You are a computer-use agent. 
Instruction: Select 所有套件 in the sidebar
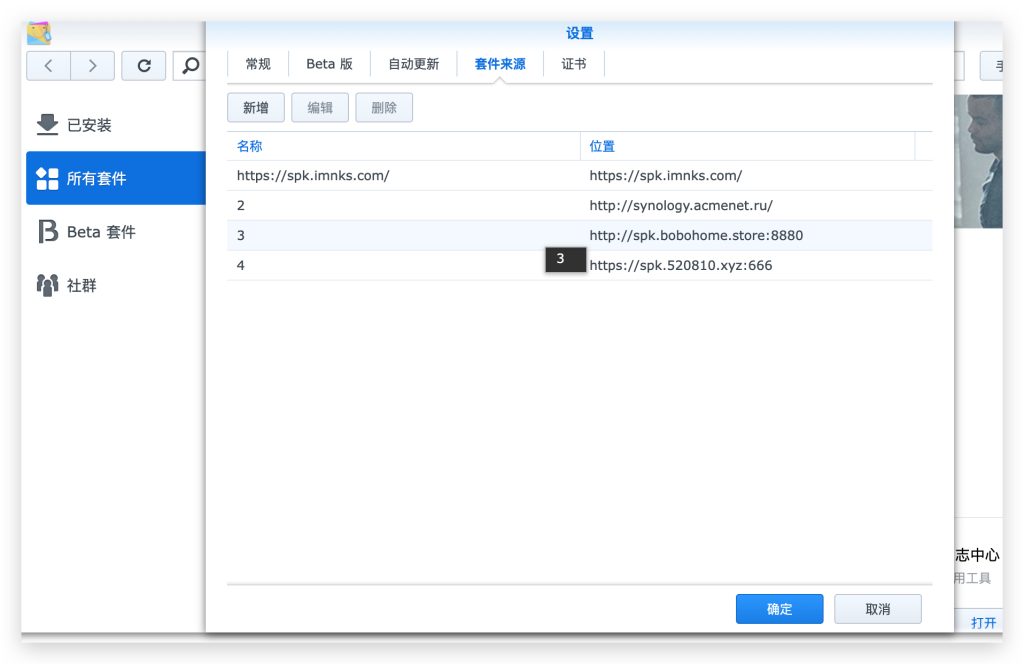116,178
